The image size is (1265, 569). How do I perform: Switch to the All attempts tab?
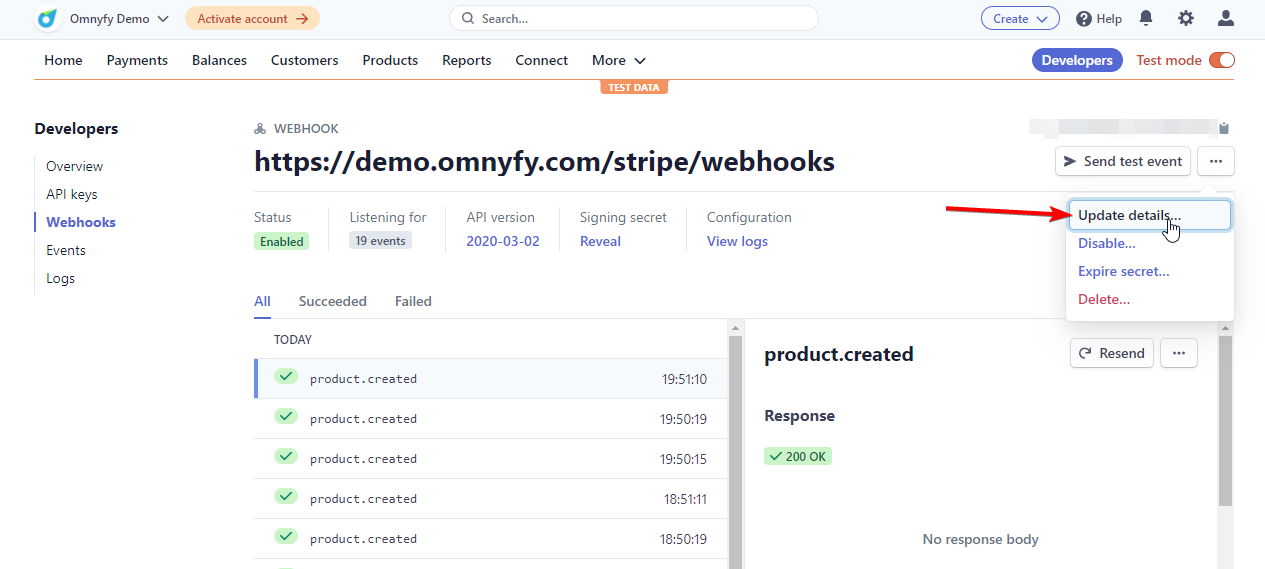coord(262,301)
